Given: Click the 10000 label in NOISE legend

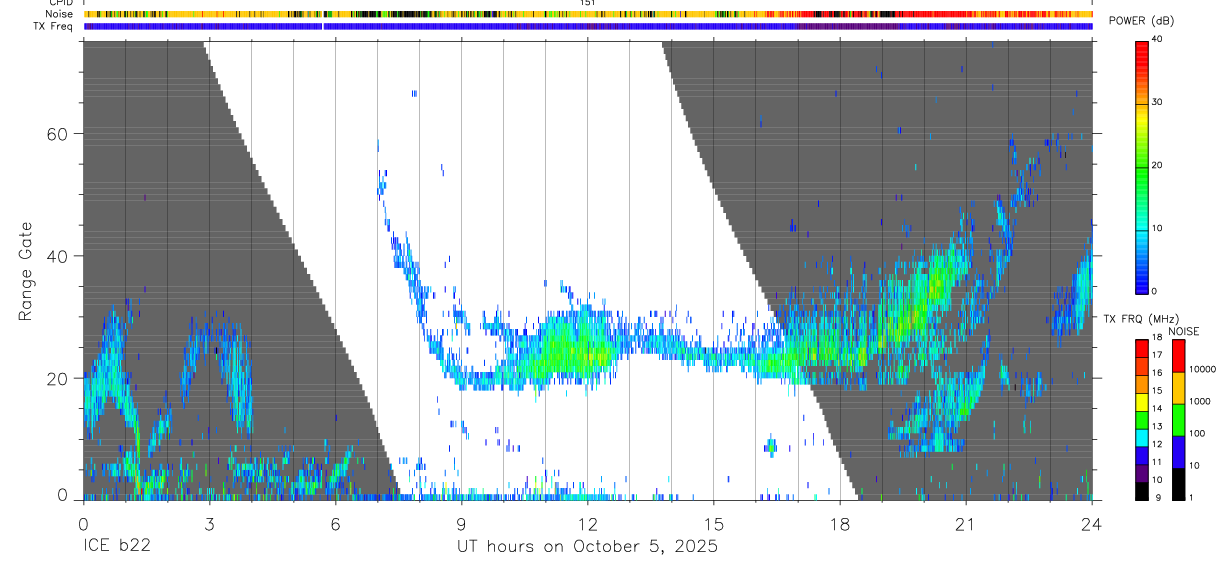Looking at the screenshot, I should point(1202,370).
